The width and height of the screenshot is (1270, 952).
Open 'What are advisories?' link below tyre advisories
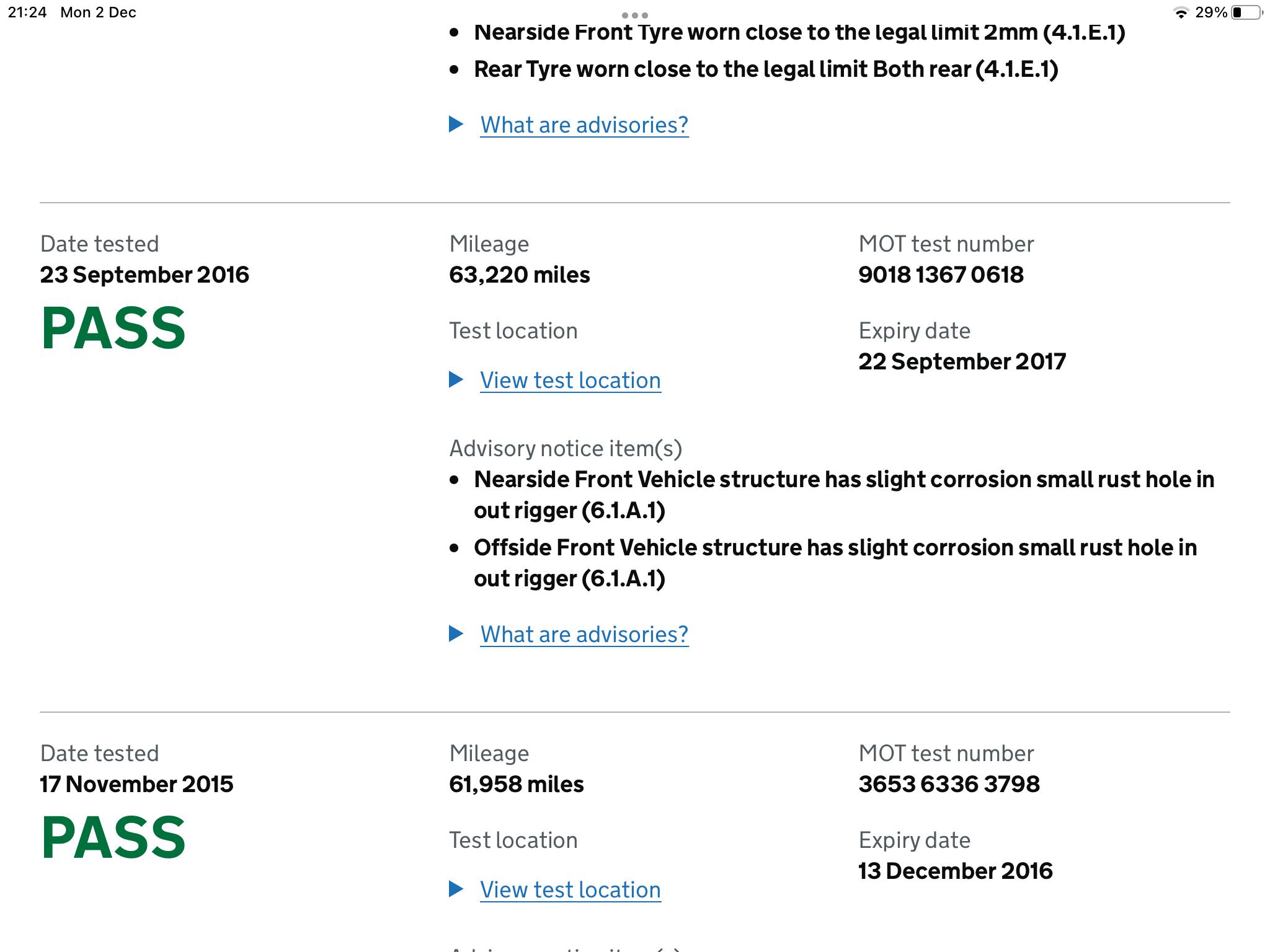[x=584, y=125]
